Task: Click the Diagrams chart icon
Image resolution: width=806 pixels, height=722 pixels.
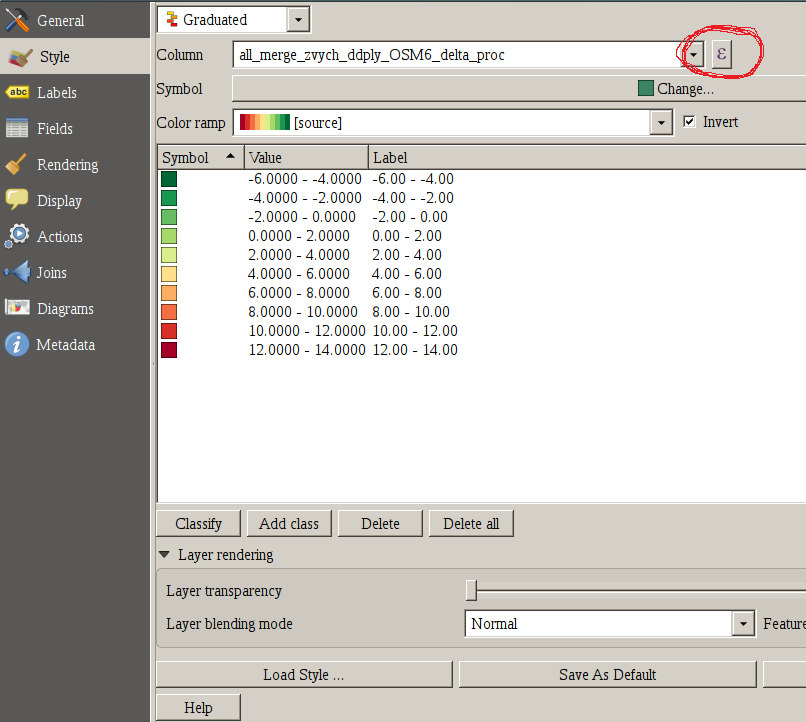Action: pyautogui.click(x=17, y=308)
